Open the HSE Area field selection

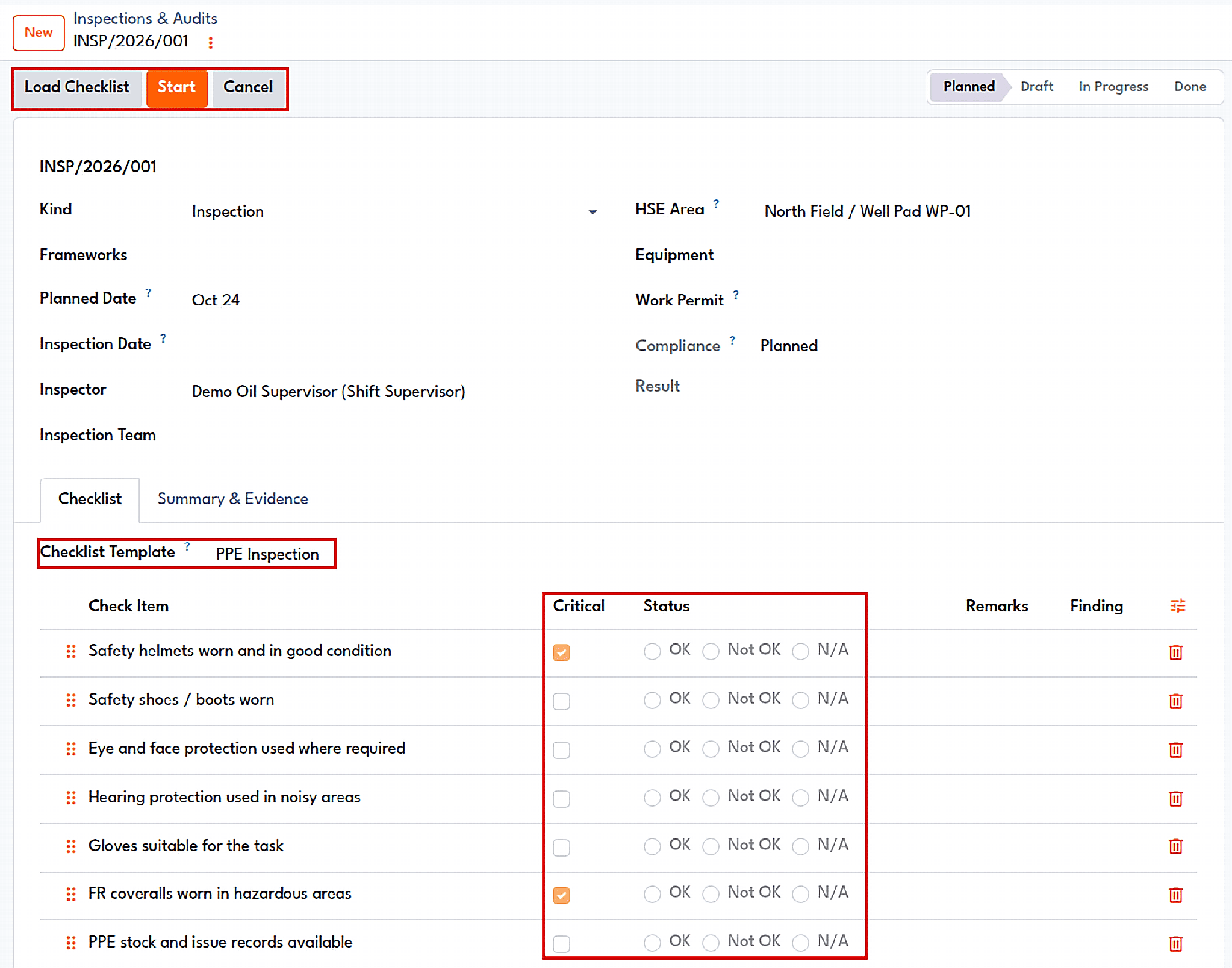(x=867, y=211)
